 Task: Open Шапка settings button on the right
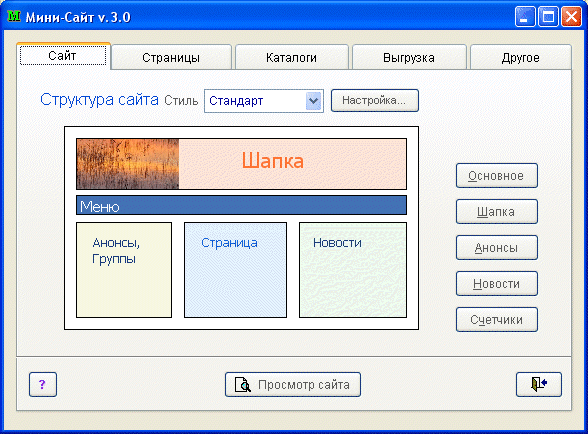(496, 212)
